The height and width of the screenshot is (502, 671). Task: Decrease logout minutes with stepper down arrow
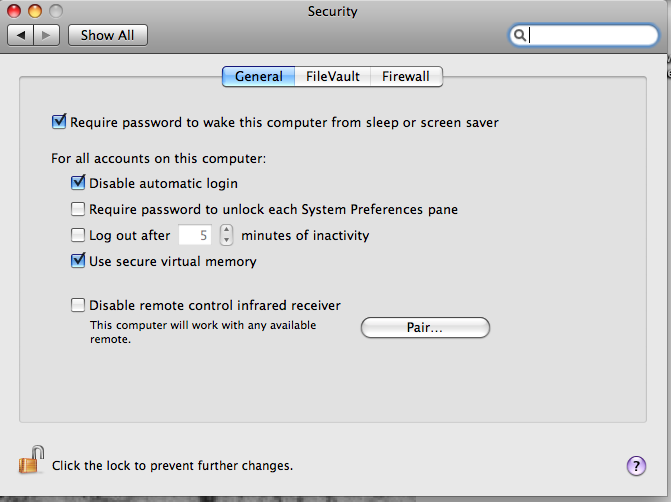(226, 240)
